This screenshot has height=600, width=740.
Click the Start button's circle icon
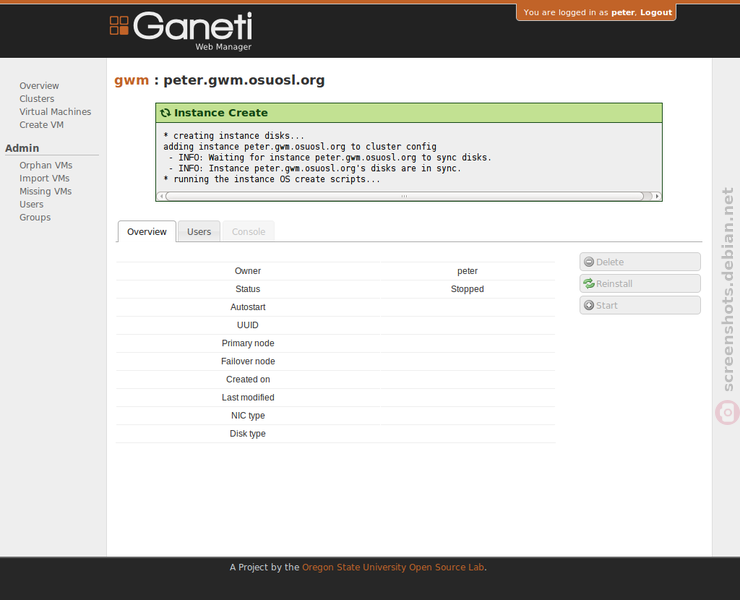[589, 305]
